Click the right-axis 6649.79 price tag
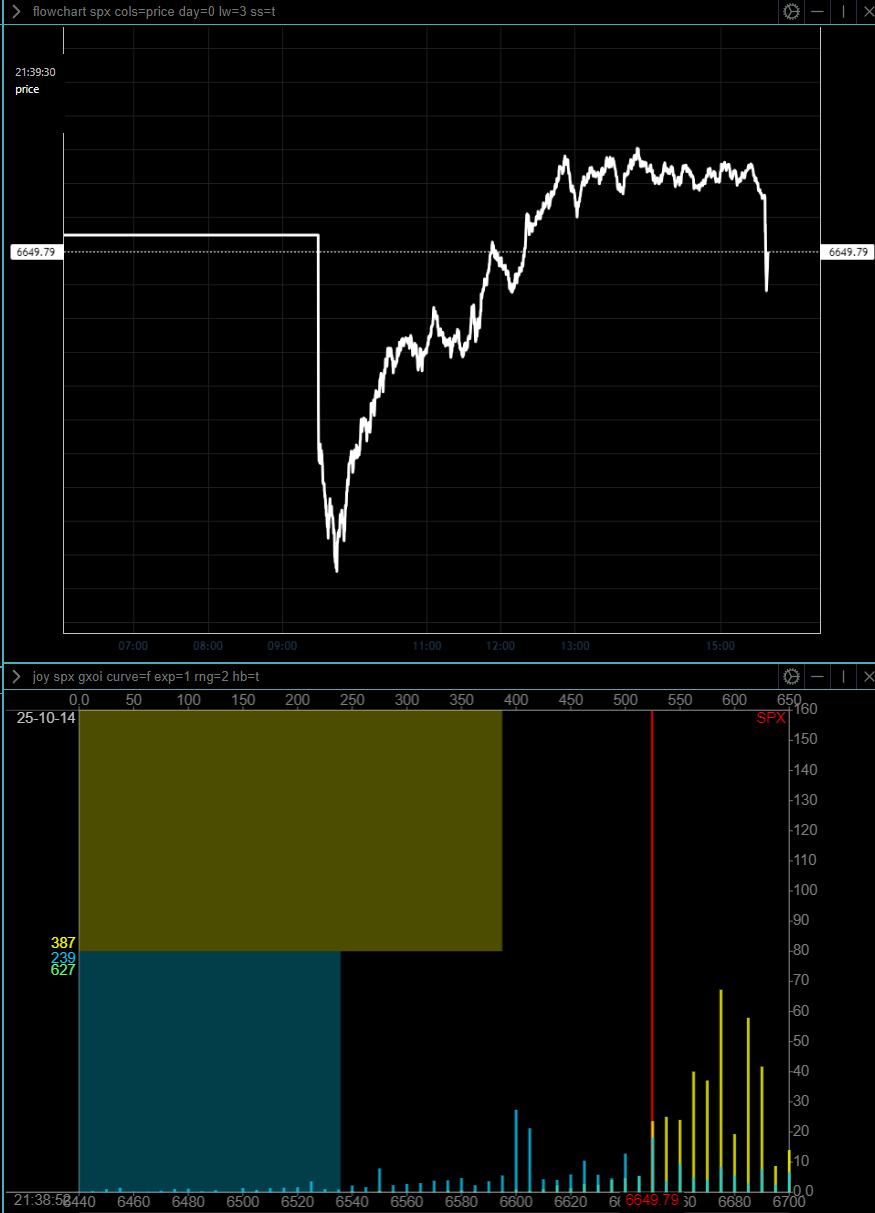 click(846, 252)
